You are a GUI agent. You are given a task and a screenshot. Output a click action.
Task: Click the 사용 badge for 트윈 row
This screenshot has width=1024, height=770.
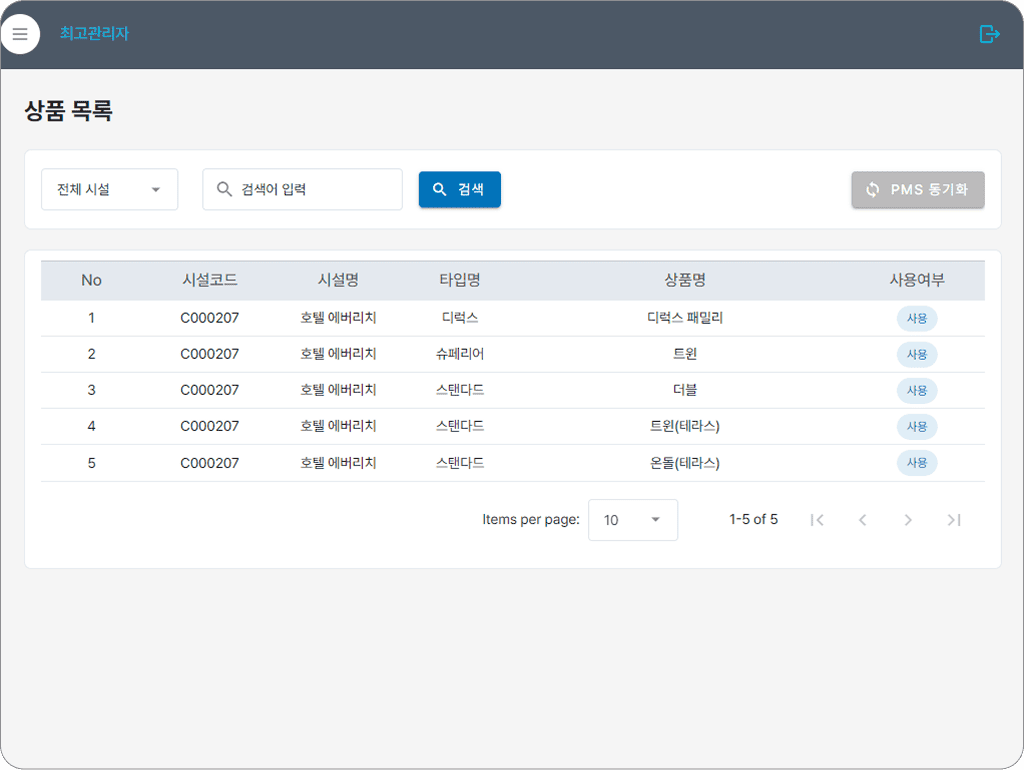click(917, 355)
